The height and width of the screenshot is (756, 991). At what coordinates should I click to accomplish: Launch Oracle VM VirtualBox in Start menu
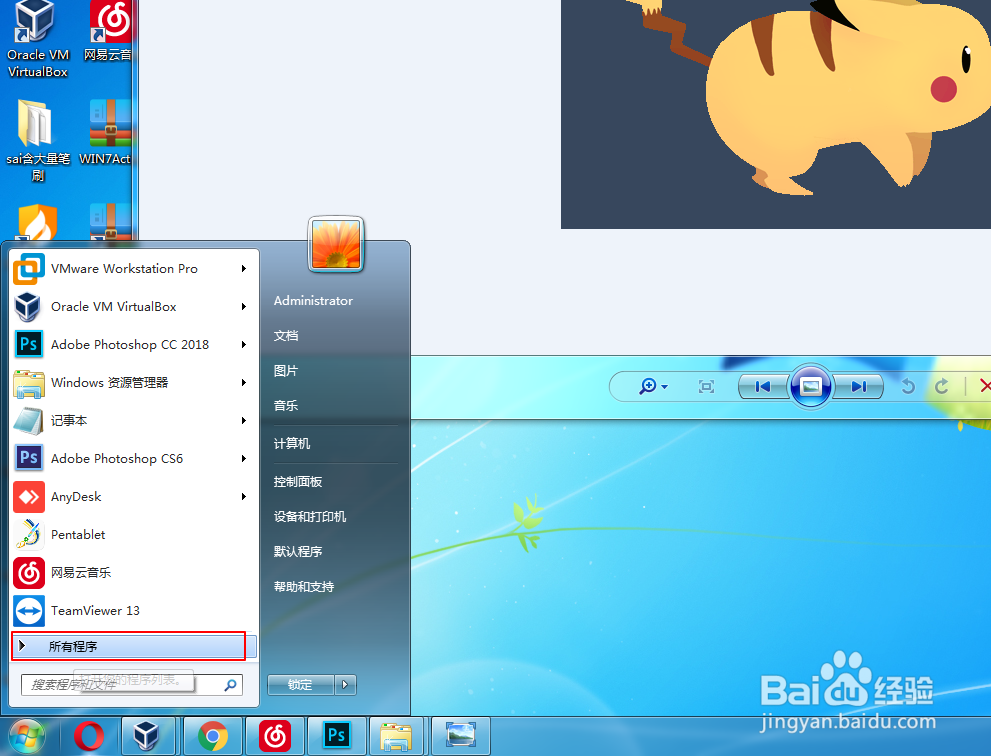tap(131, 307)
